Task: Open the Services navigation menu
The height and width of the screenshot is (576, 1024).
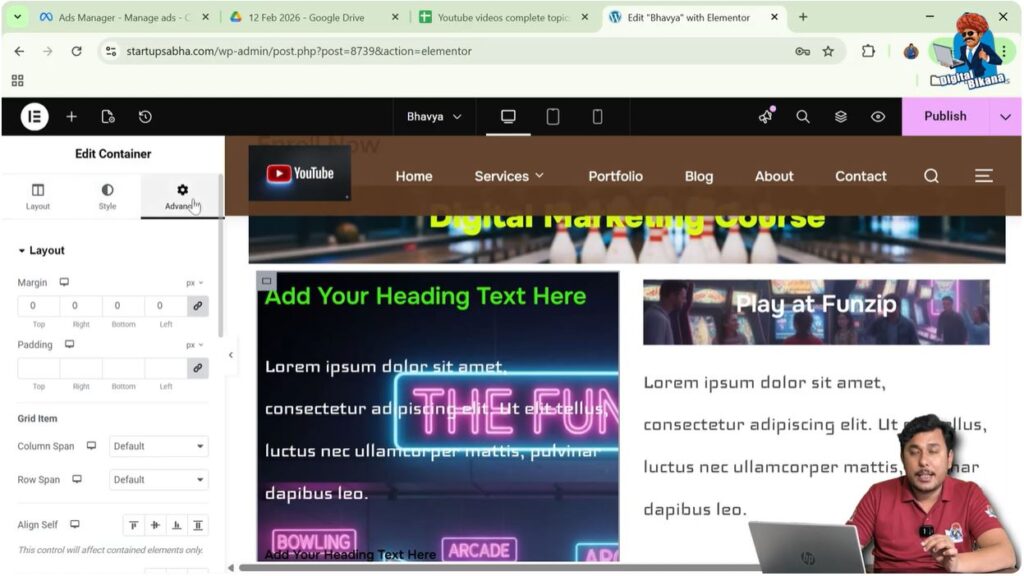Action: (x=509, y=176)
